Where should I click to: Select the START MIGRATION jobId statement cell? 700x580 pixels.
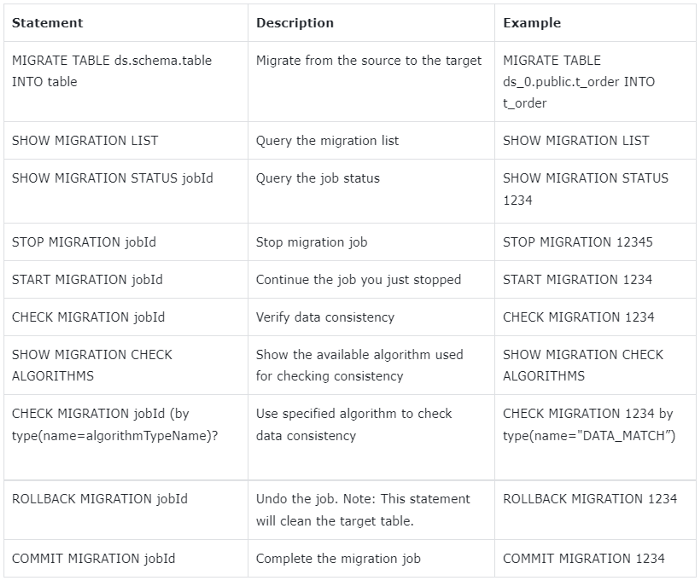(87, 279)
